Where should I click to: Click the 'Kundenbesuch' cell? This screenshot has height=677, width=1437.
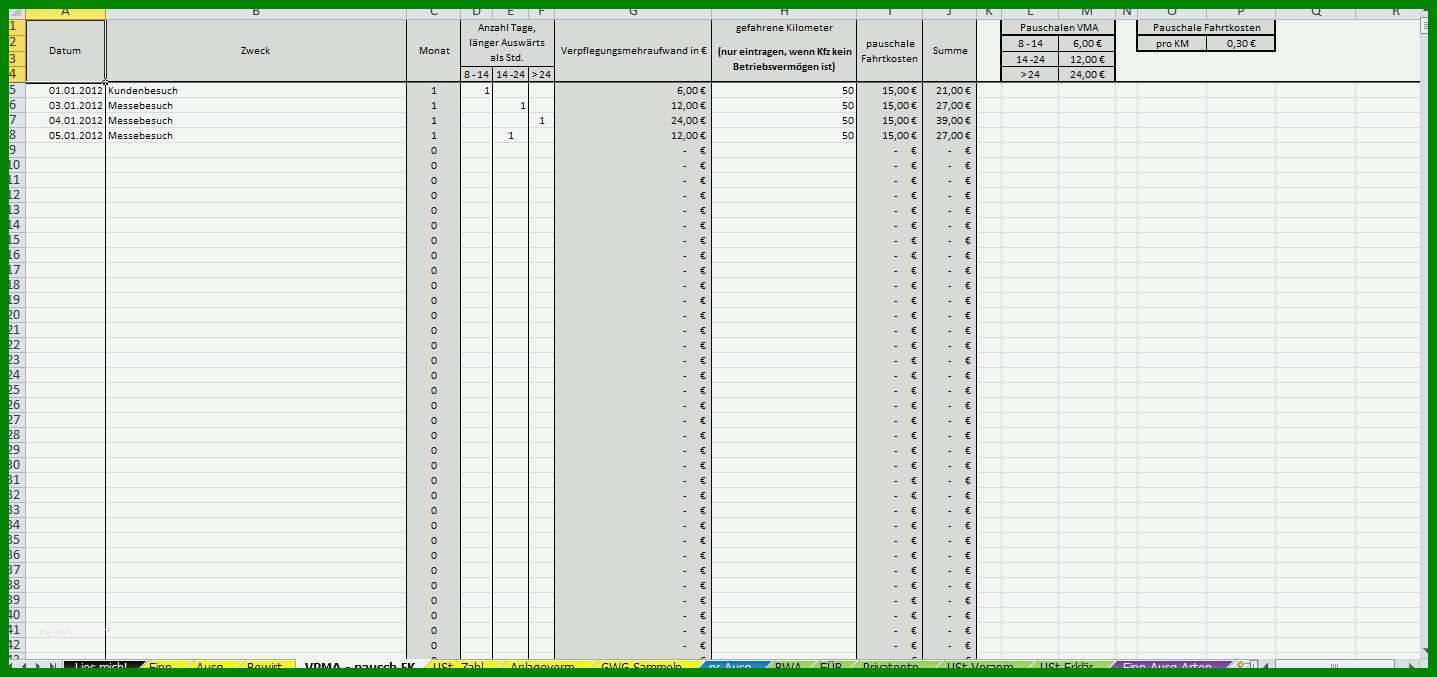click(x=256, y=90)
